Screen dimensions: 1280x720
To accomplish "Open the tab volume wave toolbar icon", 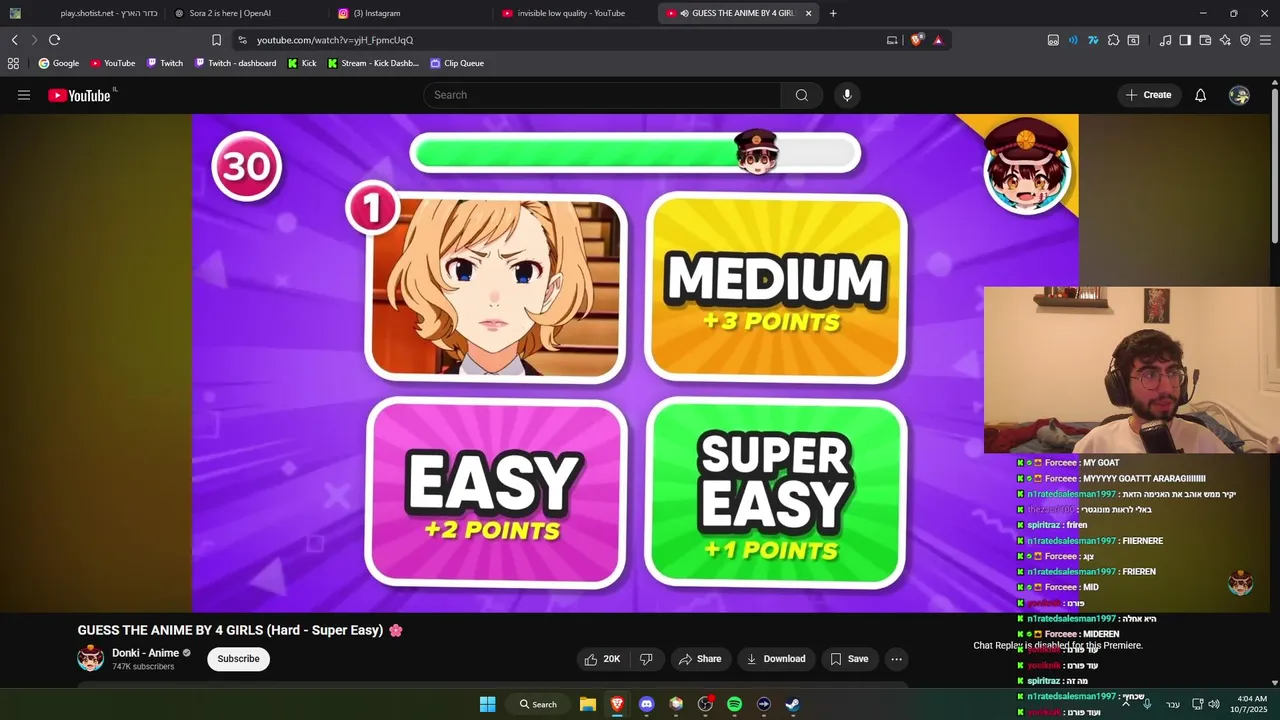I will pyautogui.click(x=1073, y=40).
